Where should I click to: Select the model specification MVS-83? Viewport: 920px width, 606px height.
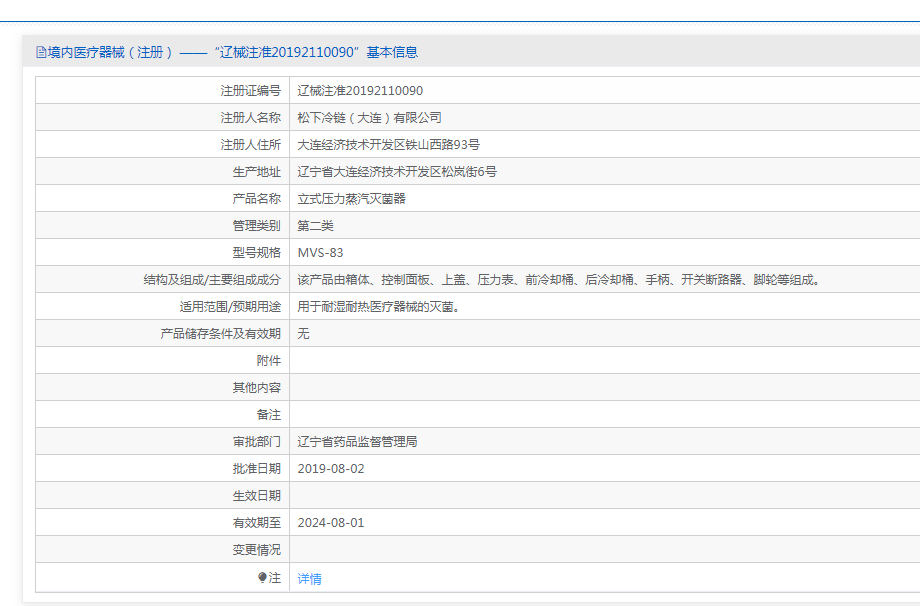323,252
